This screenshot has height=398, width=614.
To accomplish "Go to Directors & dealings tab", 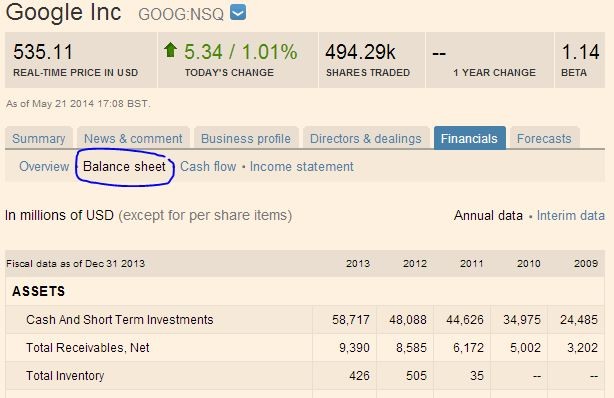I will [x=366, y=138].
